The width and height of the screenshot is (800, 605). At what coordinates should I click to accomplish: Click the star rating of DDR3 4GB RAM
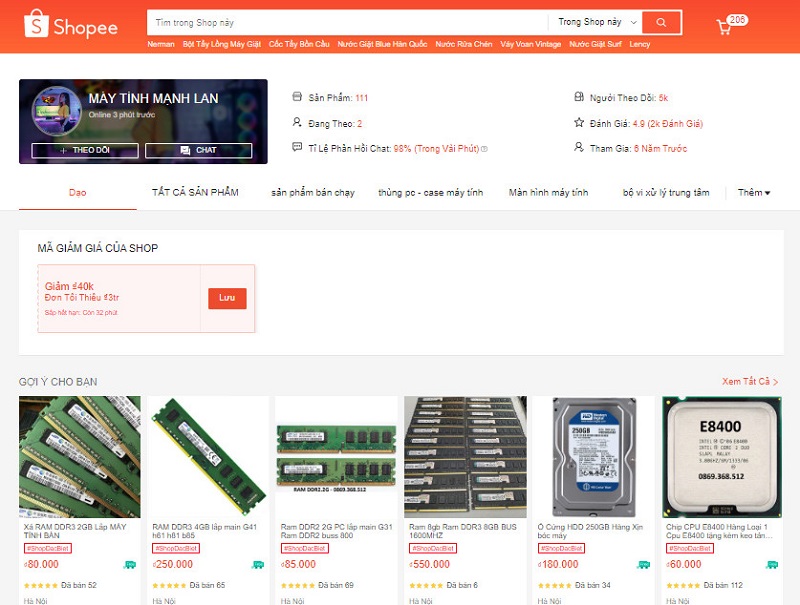(x=169, y=585)
